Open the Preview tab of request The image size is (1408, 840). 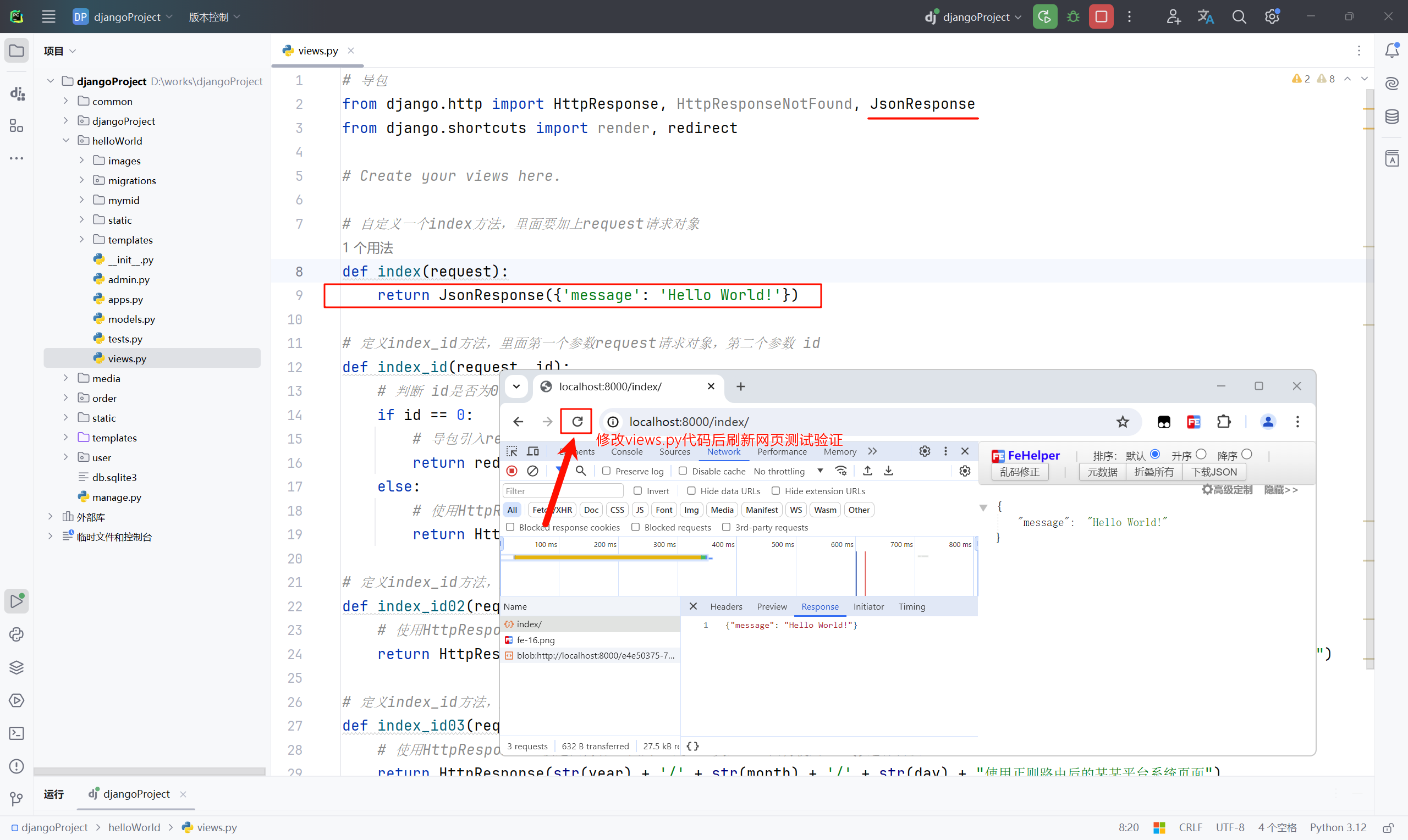[771, 606]
